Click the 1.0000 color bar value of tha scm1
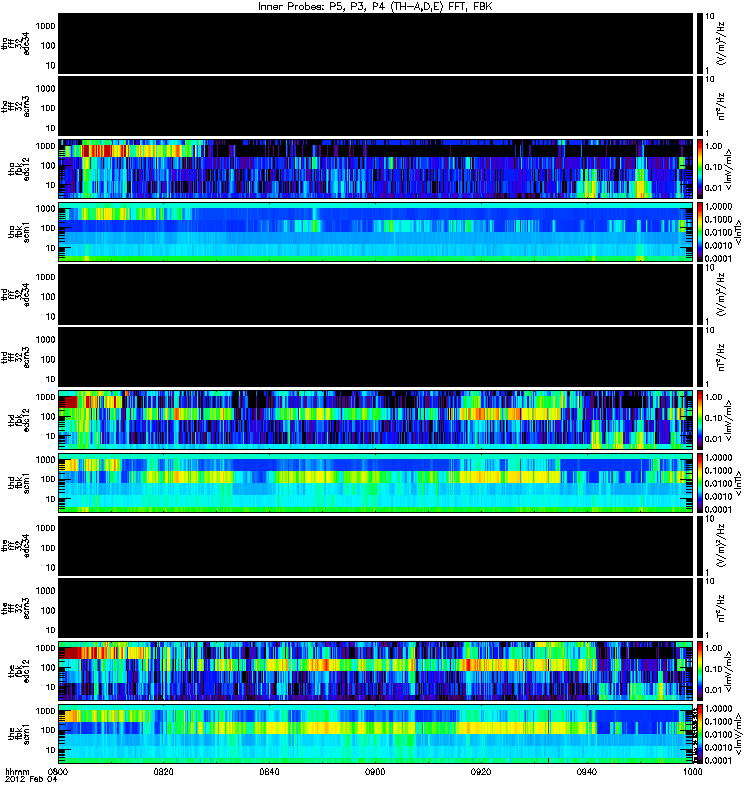The image size is (750, 800). click(718, 207)
